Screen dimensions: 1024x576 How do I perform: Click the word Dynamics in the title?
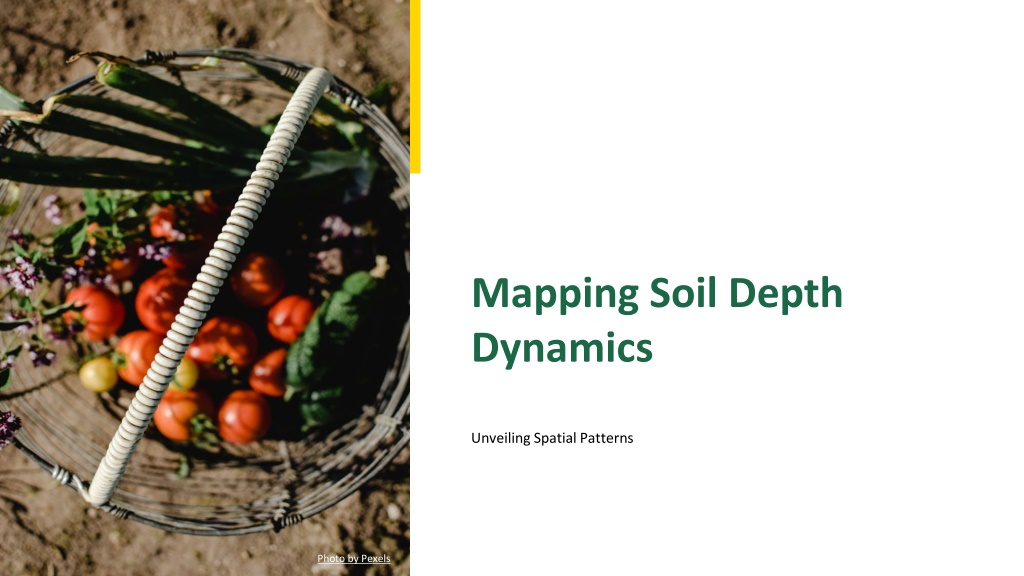click(x=561, y=348)
